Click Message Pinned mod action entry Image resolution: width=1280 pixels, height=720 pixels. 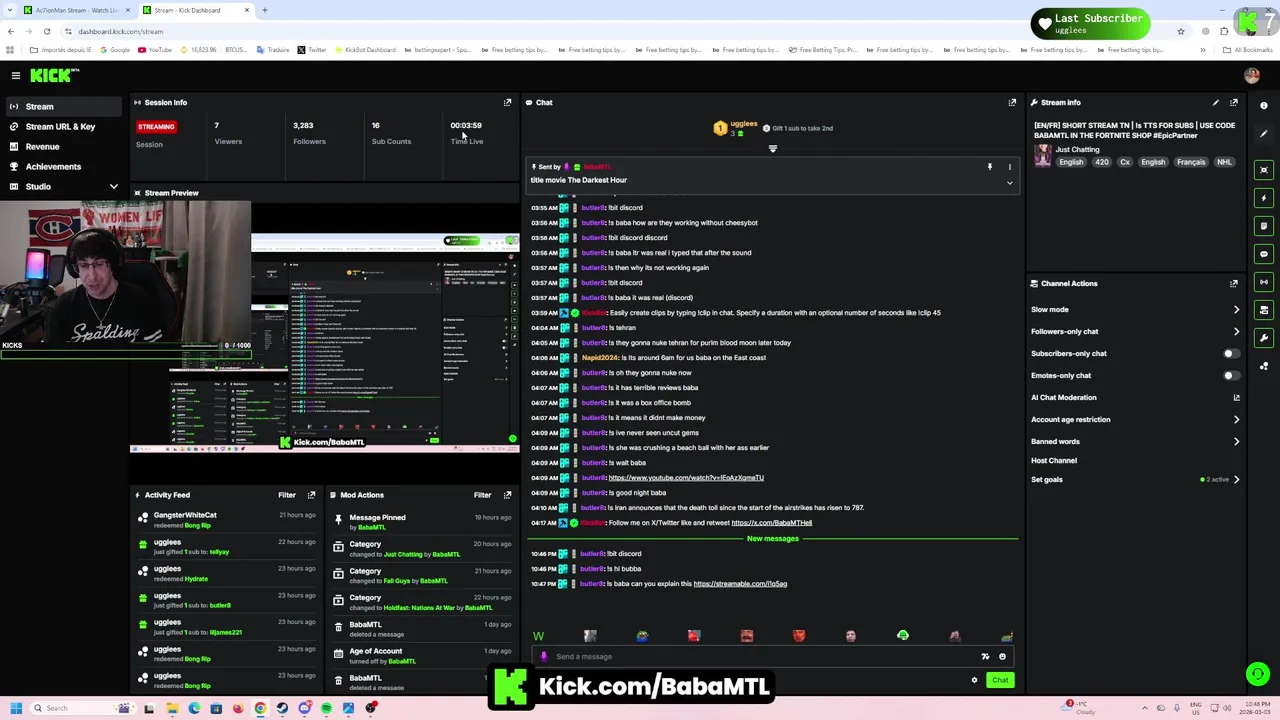pyautogui.click(x=377, y=518)
